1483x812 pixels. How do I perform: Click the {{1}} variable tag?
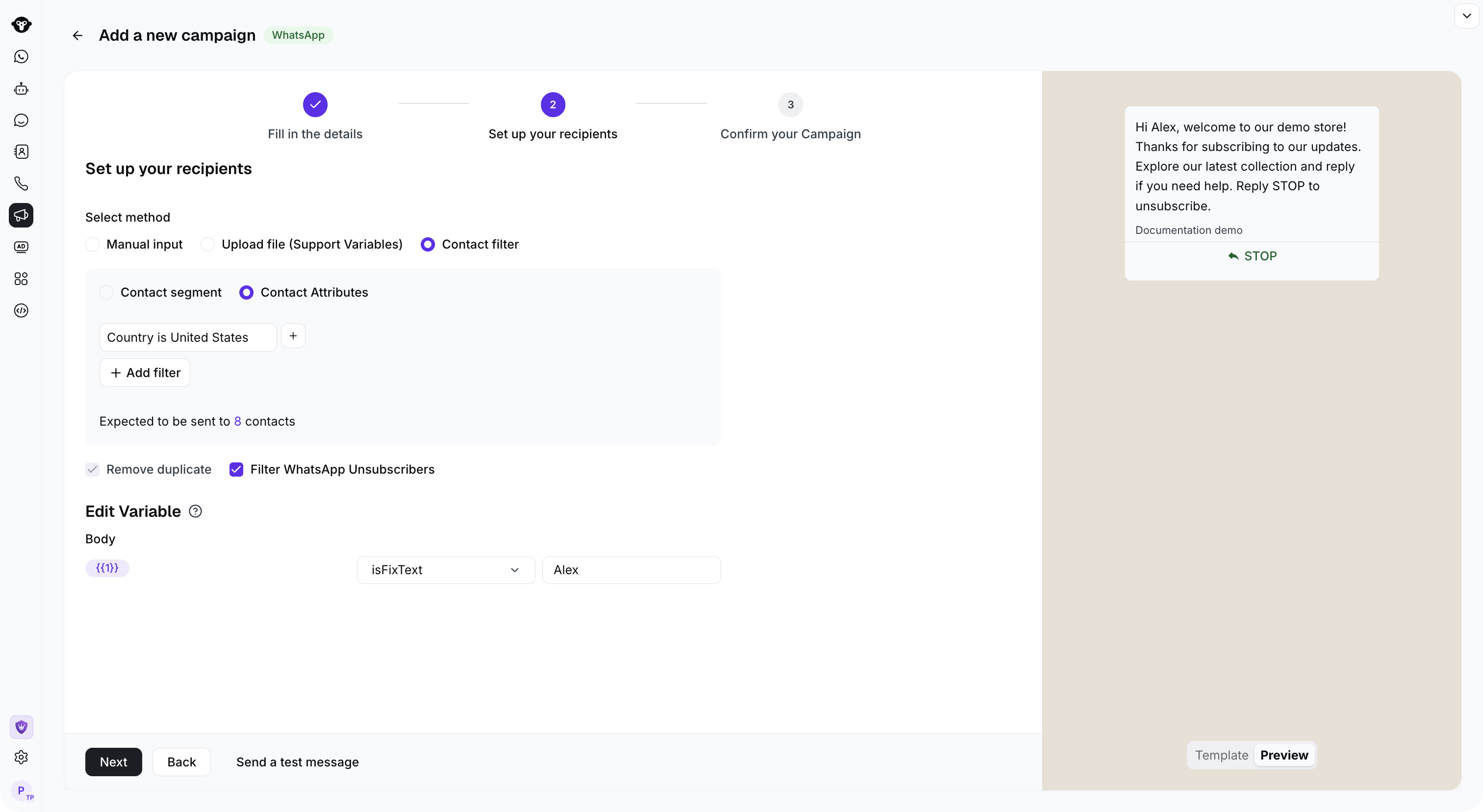pyautogui.click(x=107, y=568)
